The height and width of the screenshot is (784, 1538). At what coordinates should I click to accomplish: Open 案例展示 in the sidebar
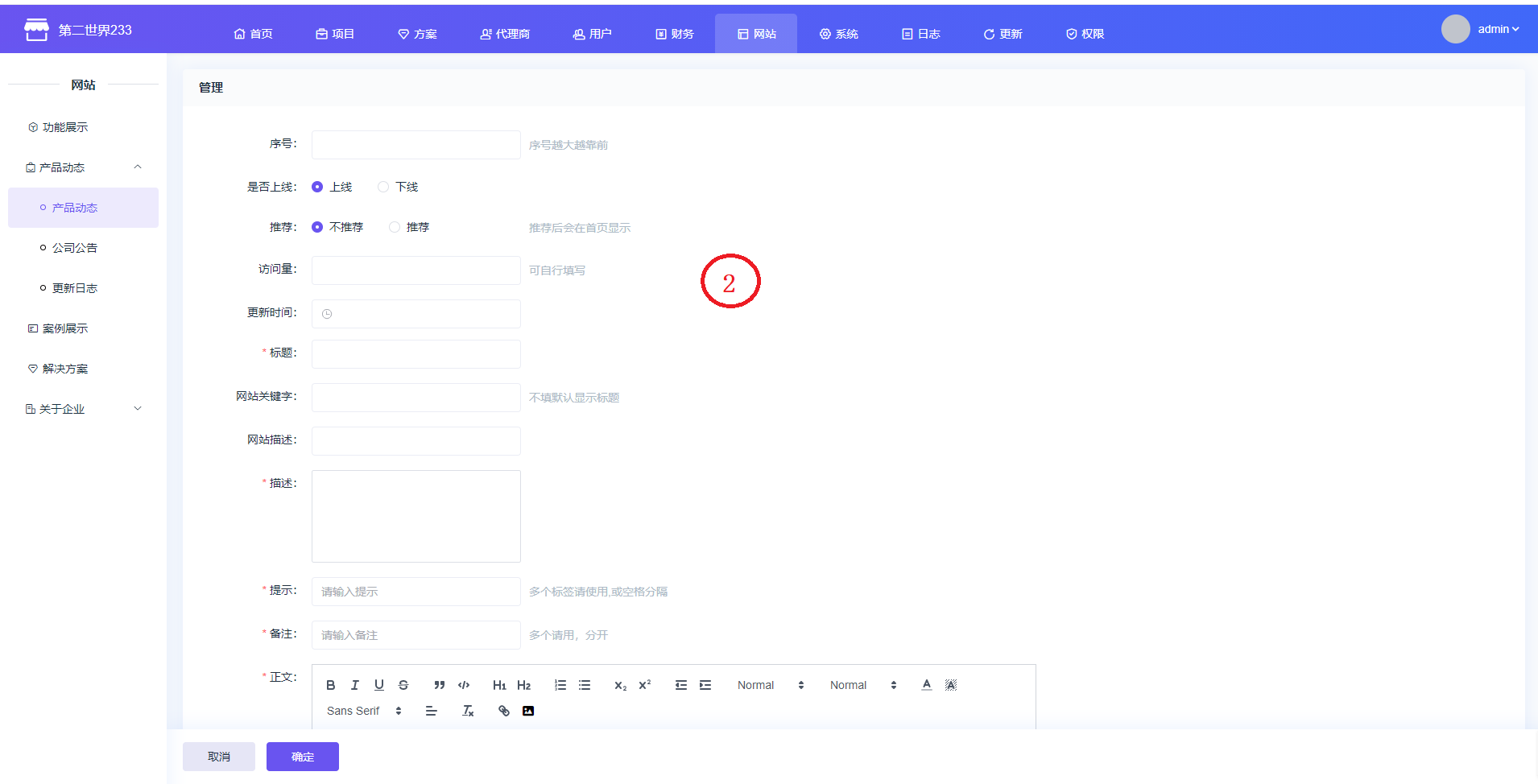(x=84, y=328)
